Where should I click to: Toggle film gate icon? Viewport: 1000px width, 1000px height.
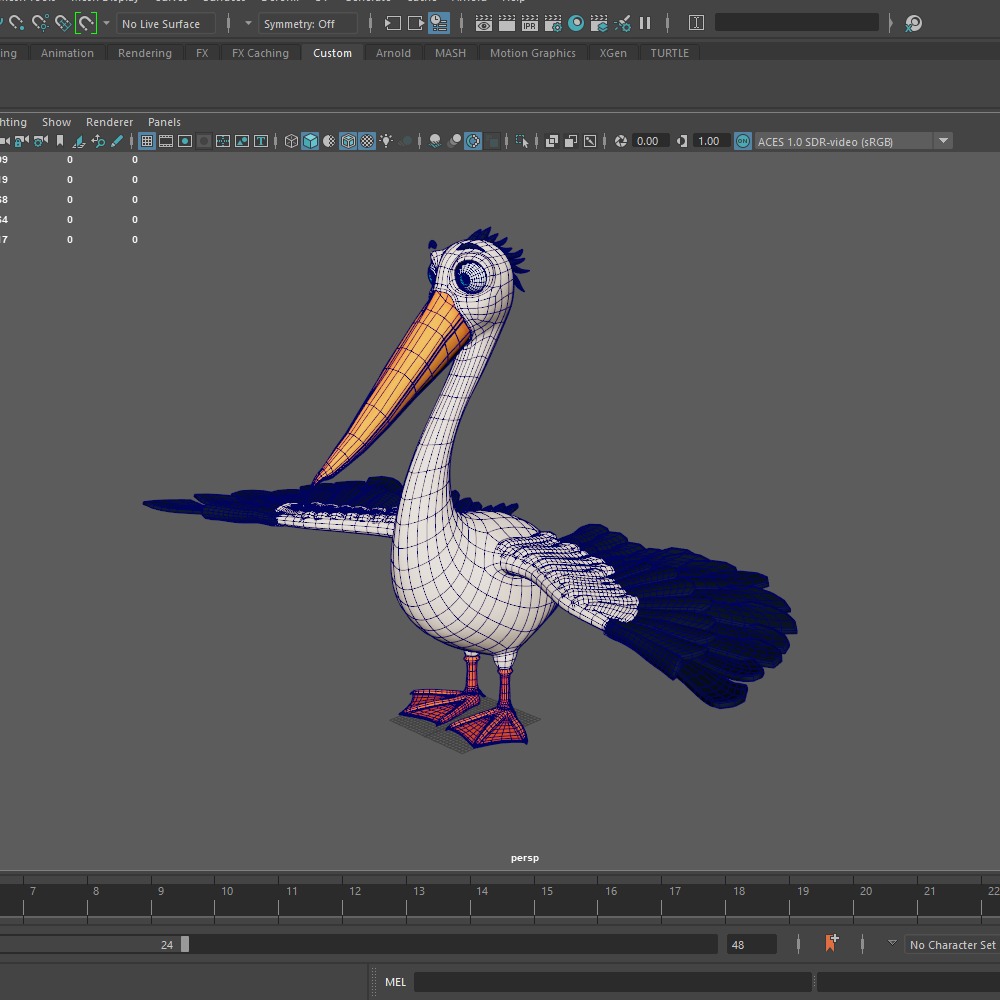click(x=166, y=141)
